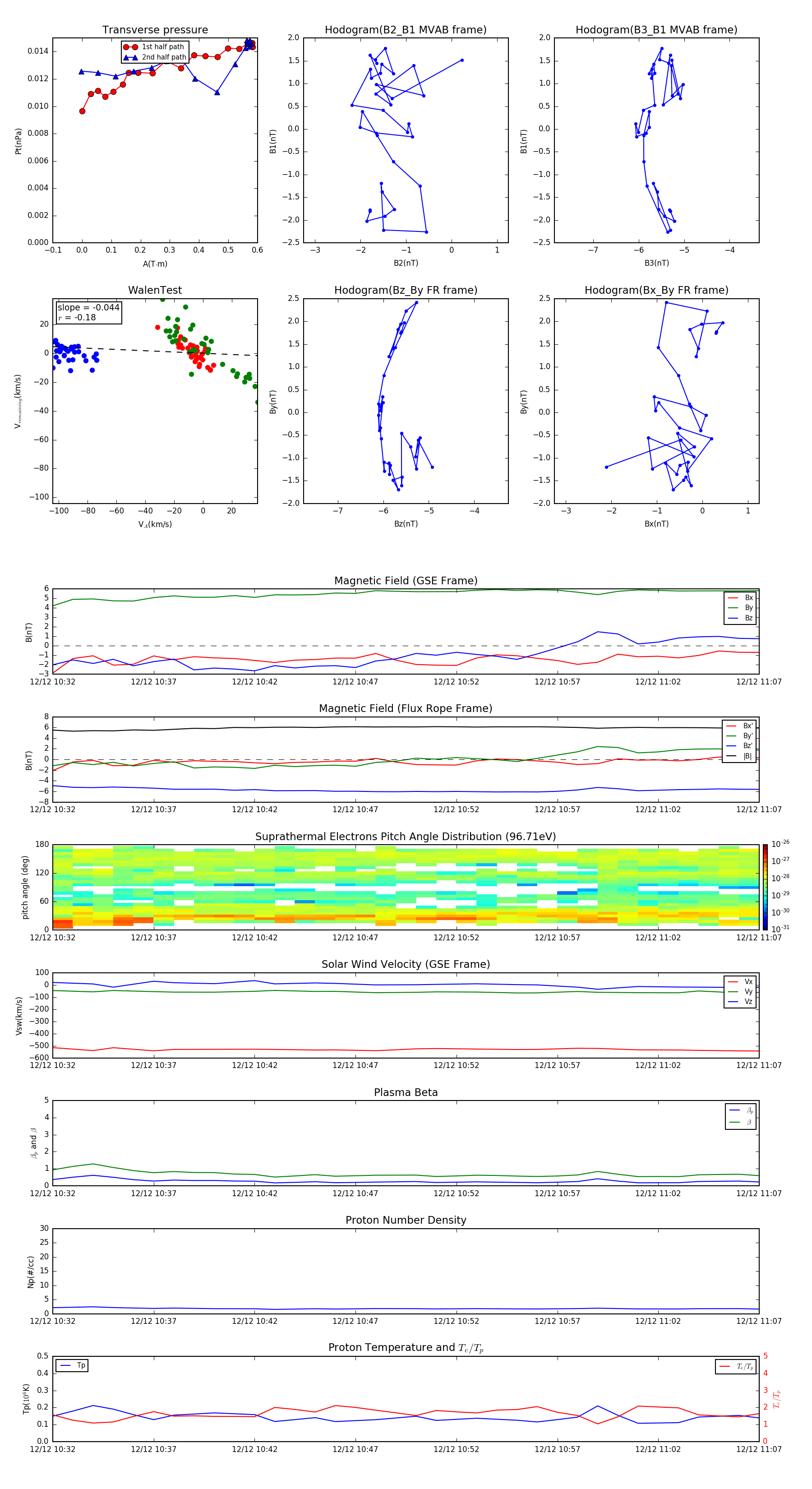Viewport: 812px width, 1489px height.
Task: Click the Suprathermal Electrons Pitch Angle Distribution title
Action: click(x=406, y=837)
